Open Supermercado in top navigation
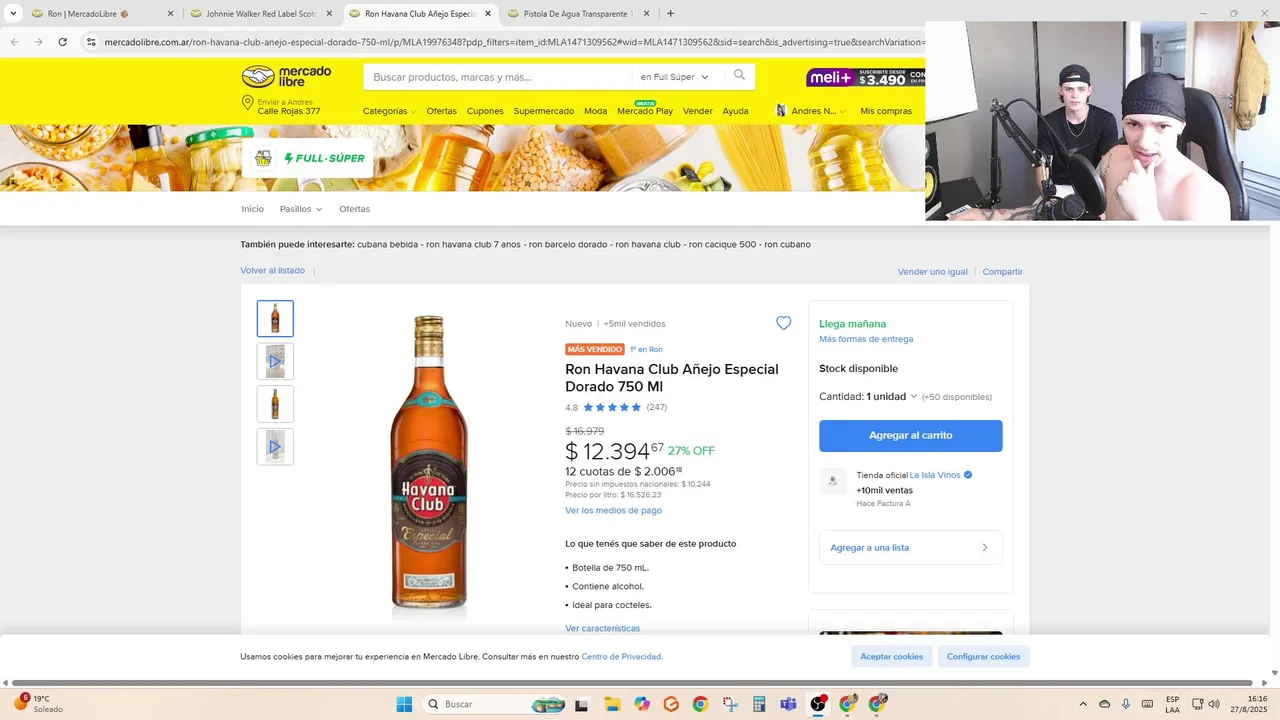1280x720 pixels. pyautogui.click(x=544, y=111)
